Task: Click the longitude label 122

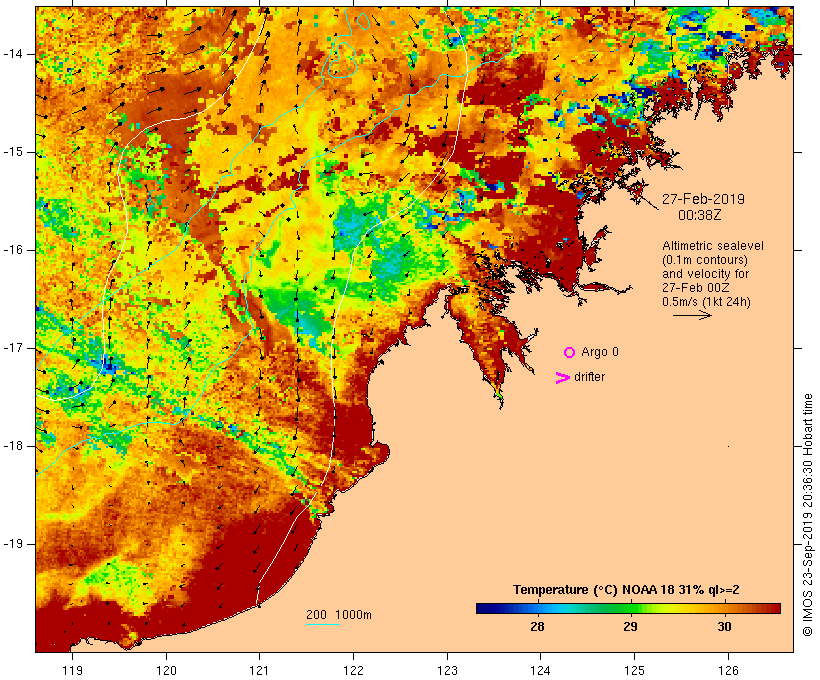Action: click(x=354, y=670)
